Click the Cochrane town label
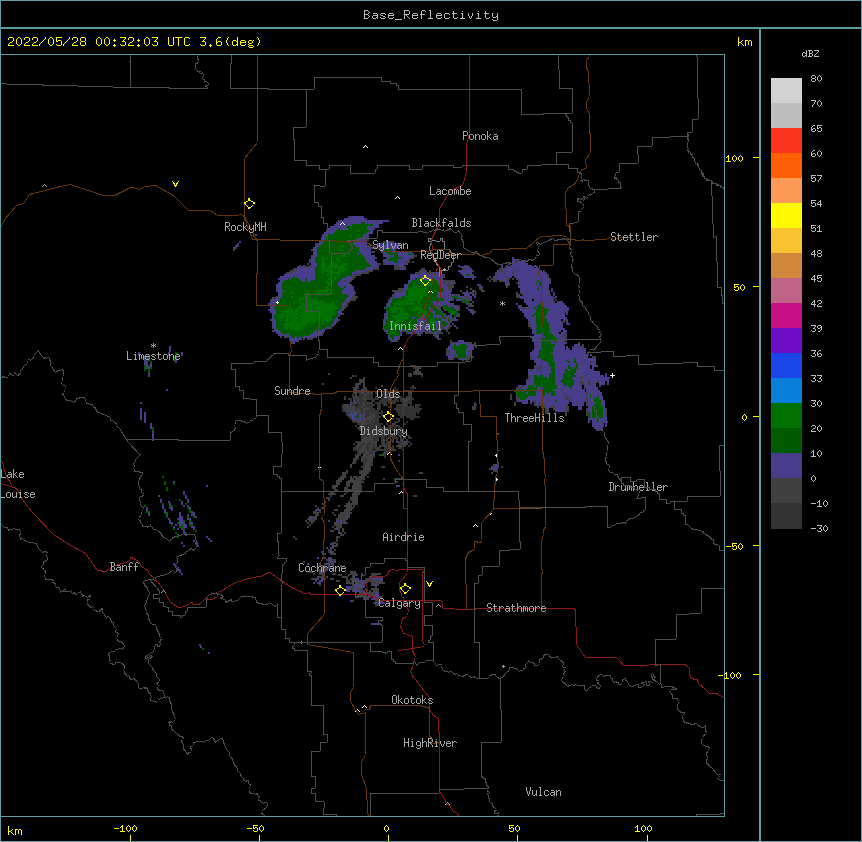The image size is (862, 842). click(x=322, y=568)
